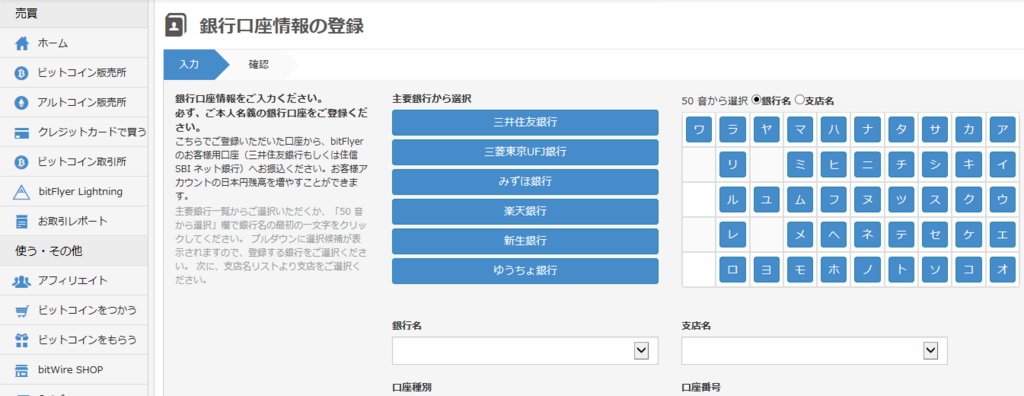1024x396 pixels.
Task: Select the 支店名 radio button
Action: pyautogui.click(x=799, y=101)
